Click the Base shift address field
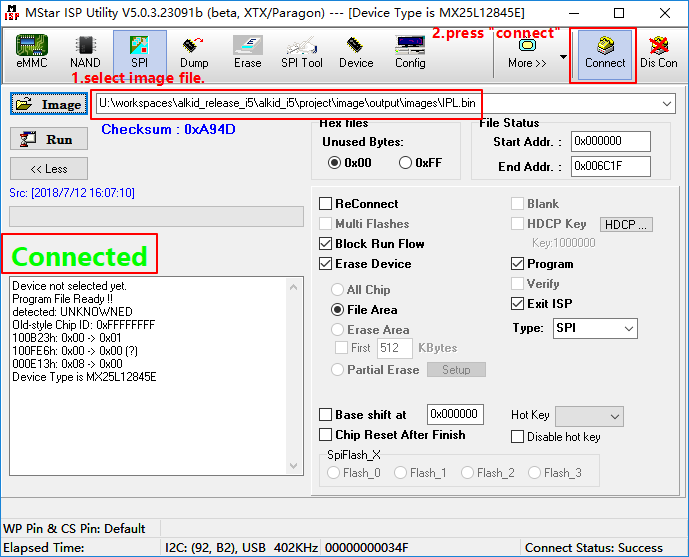This screenshot has height=557, width=689. pyautogui.click(x=455, y=415)
